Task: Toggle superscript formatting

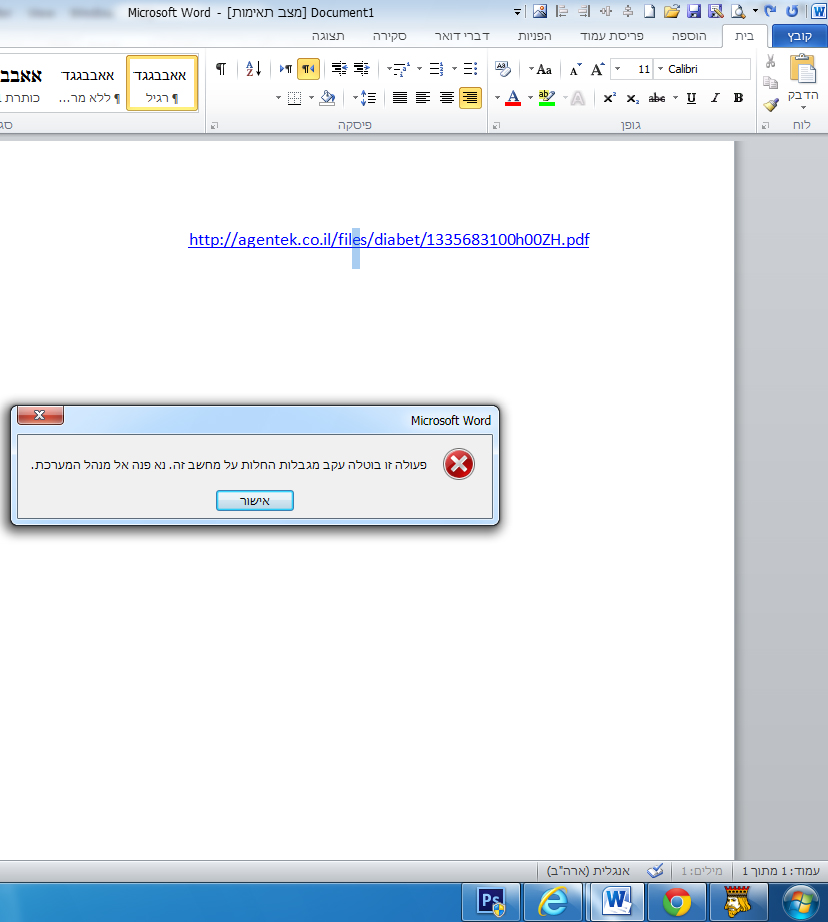Action: [610, 98]
